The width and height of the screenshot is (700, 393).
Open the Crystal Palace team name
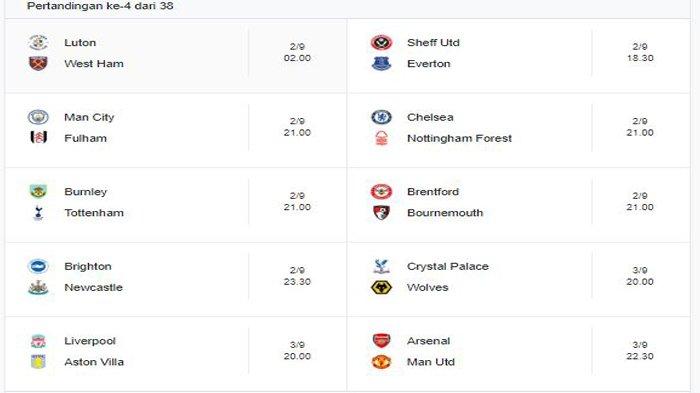click(x=447, y=267)
